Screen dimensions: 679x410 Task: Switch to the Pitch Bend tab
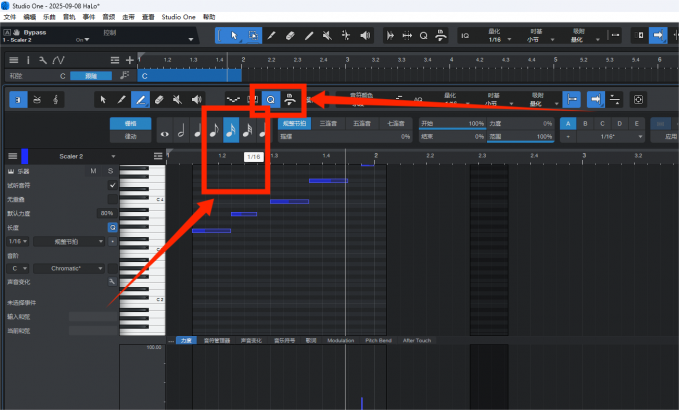click(x=376, y=340)
